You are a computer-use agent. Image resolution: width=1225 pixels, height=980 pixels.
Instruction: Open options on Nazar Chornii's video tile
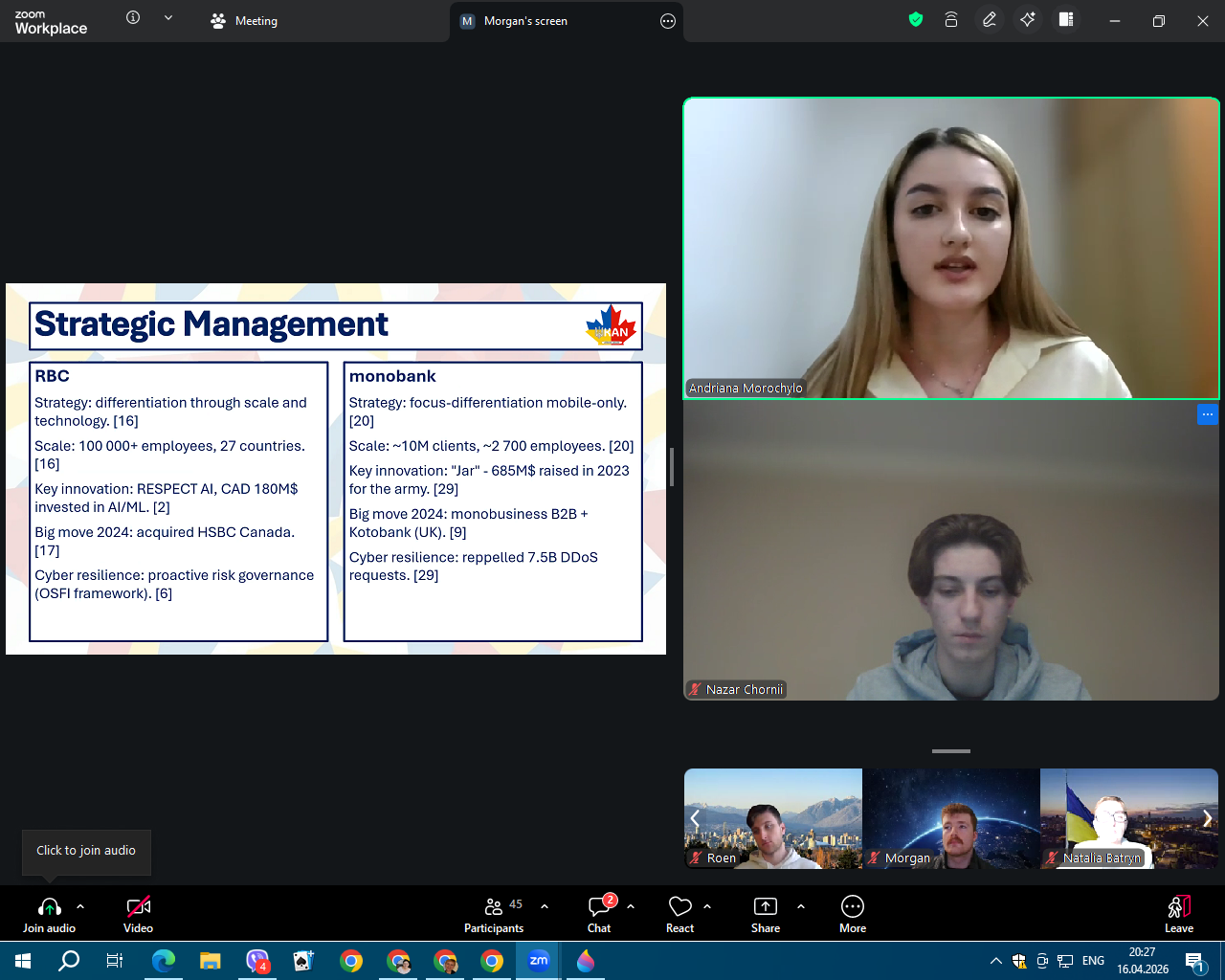click(x=1207, y=414)
